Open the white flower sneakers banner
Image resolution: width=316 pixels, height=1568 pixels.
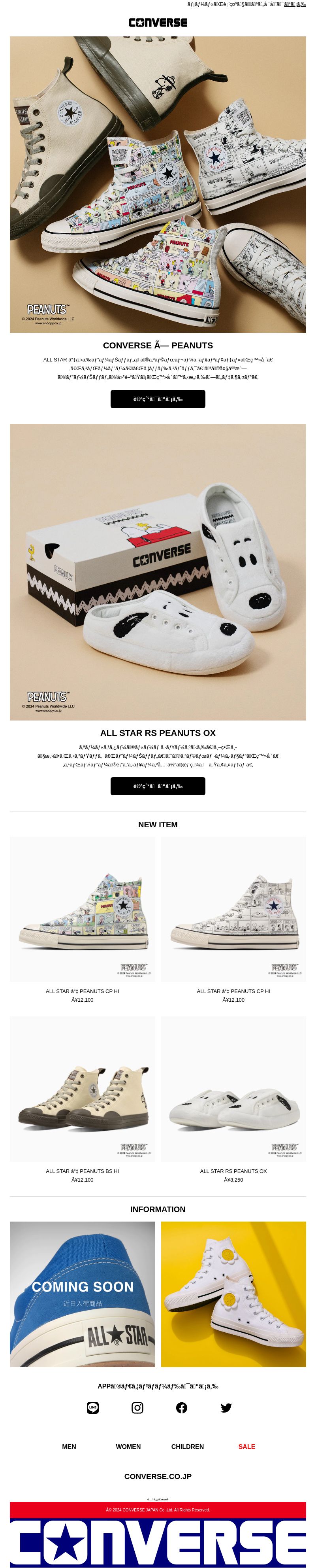tap(233, 1295)
